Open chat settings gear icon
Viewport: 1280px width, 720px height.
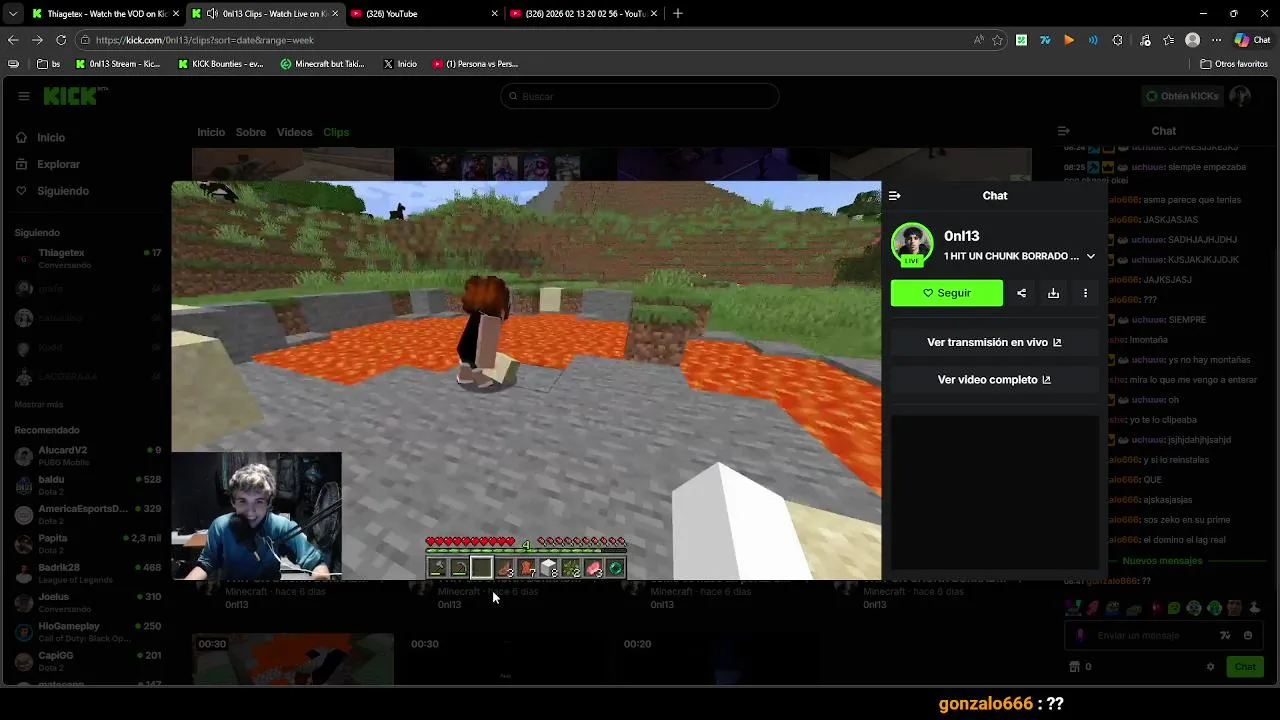pyautogui.click(x=1210, y=667)
